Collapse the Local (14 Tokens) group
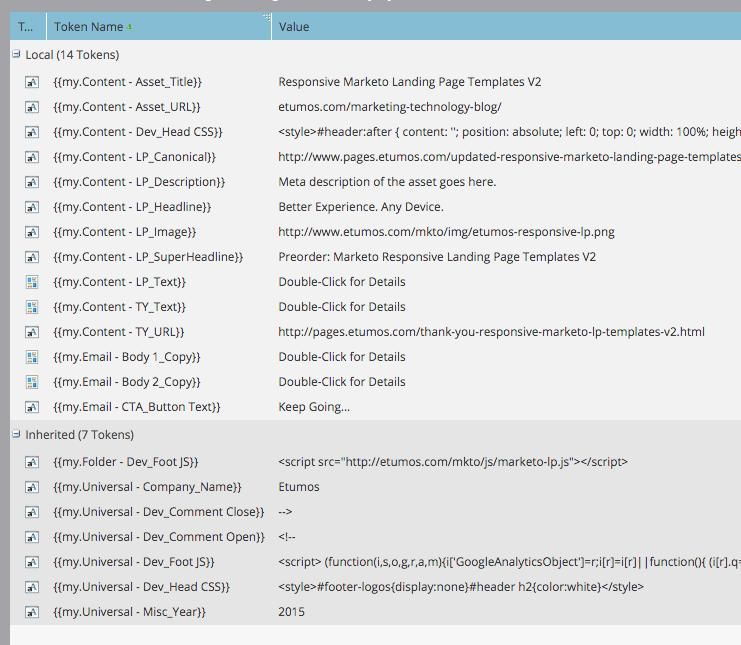The image size is (741, 645). point(16,54)
